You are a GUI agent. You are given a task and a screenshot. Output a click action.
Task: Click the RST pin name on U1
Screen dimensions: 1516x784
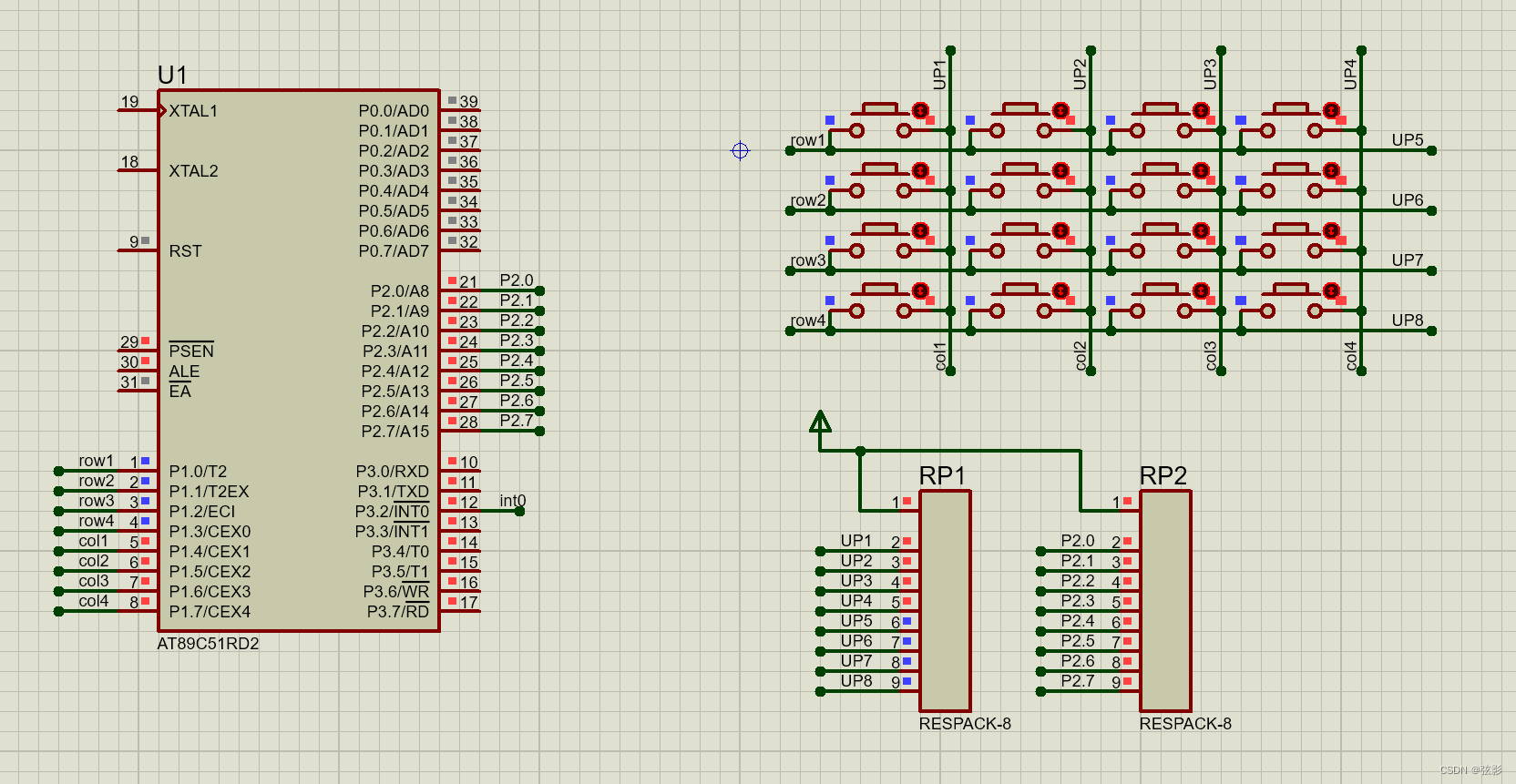click(x=185, y=251)
